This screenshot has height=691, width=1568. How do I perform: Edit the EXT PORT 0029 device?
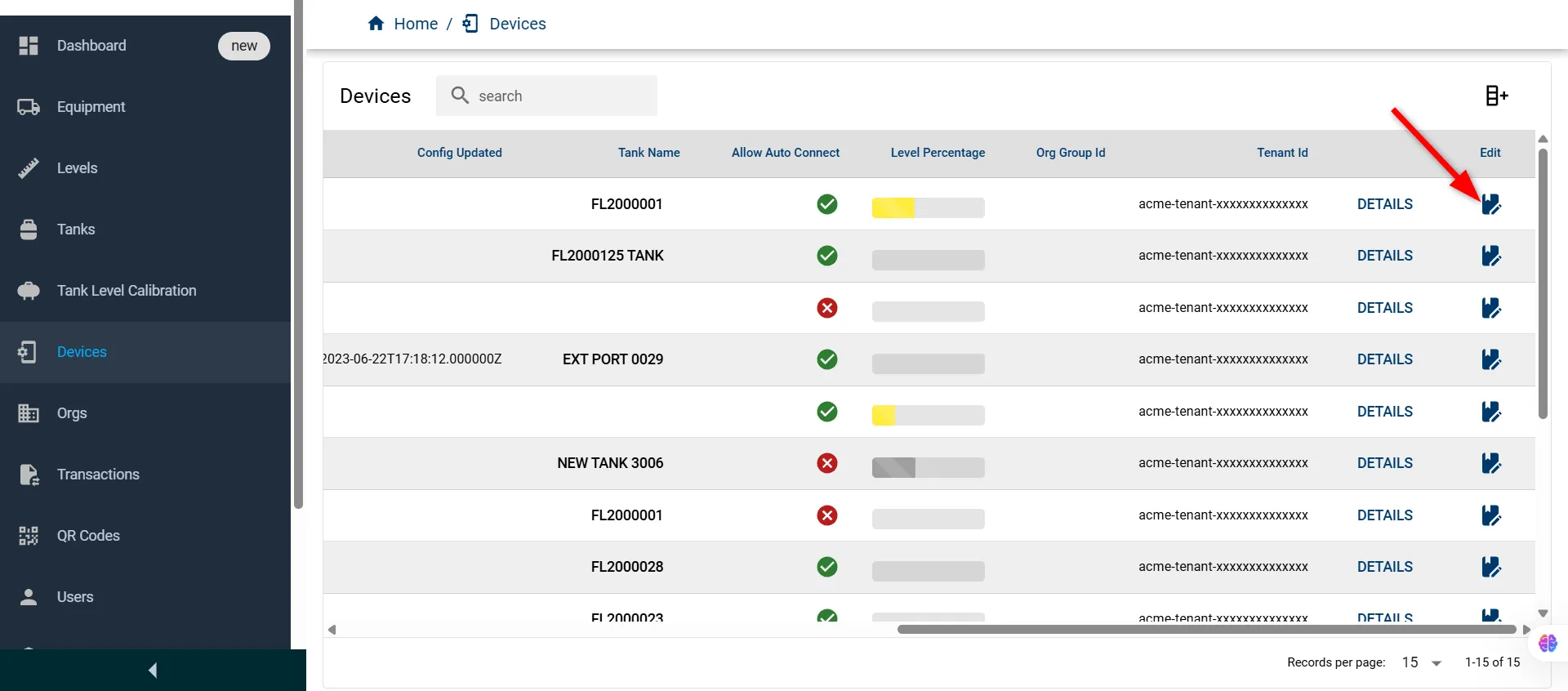click(1491, 359)
